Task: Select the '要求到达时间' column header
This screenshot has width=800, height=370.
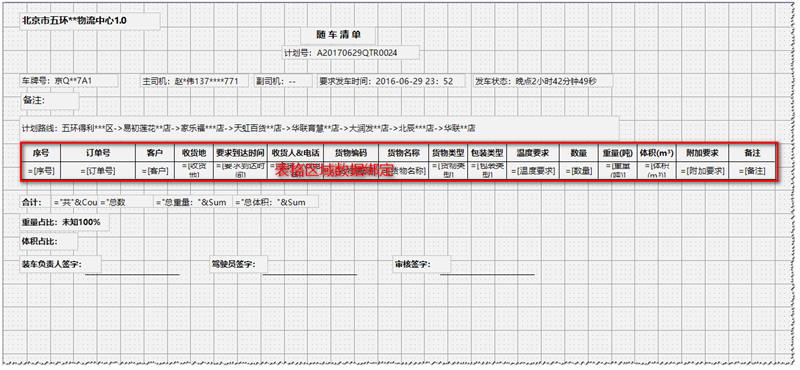Action: point(240,153)
